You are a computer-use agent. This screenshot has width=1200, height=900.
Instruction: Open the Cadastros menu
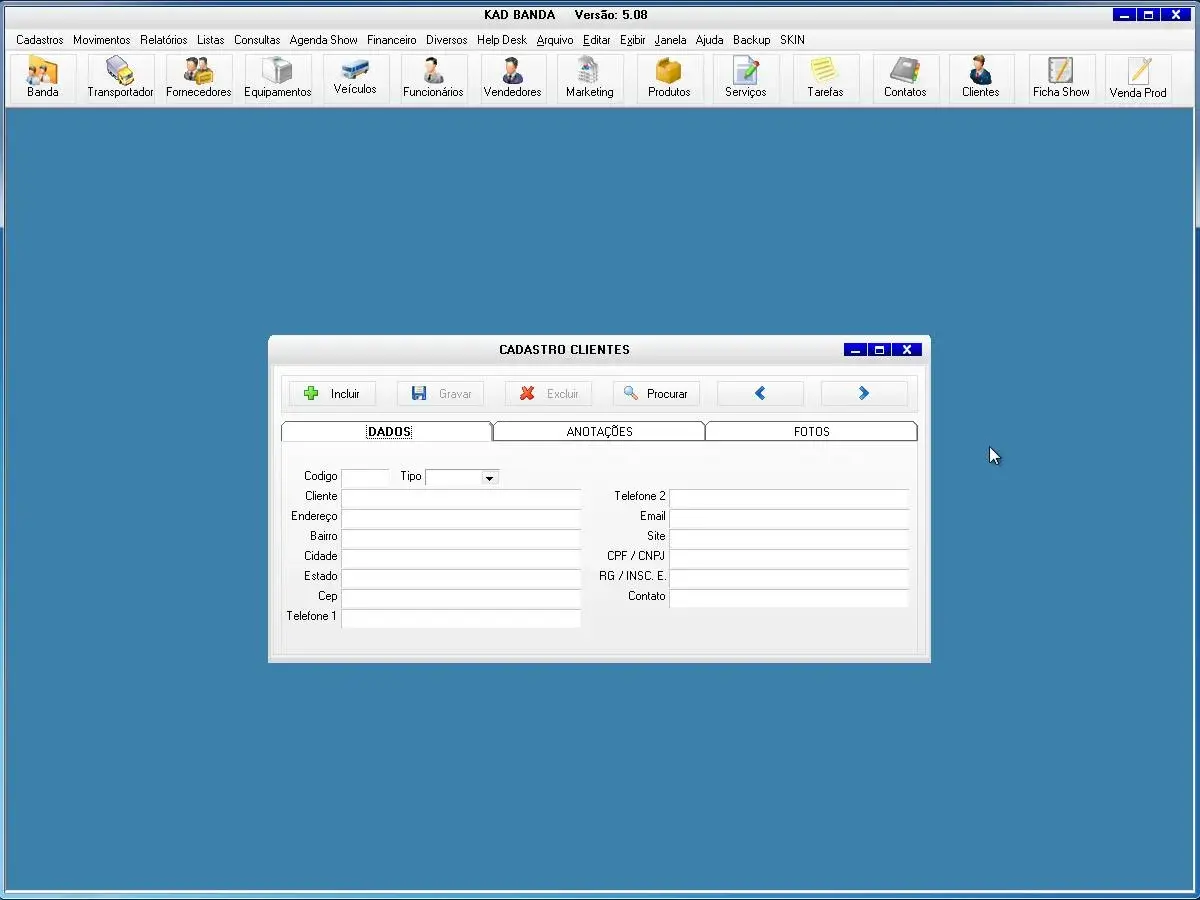tap(39, 40)
